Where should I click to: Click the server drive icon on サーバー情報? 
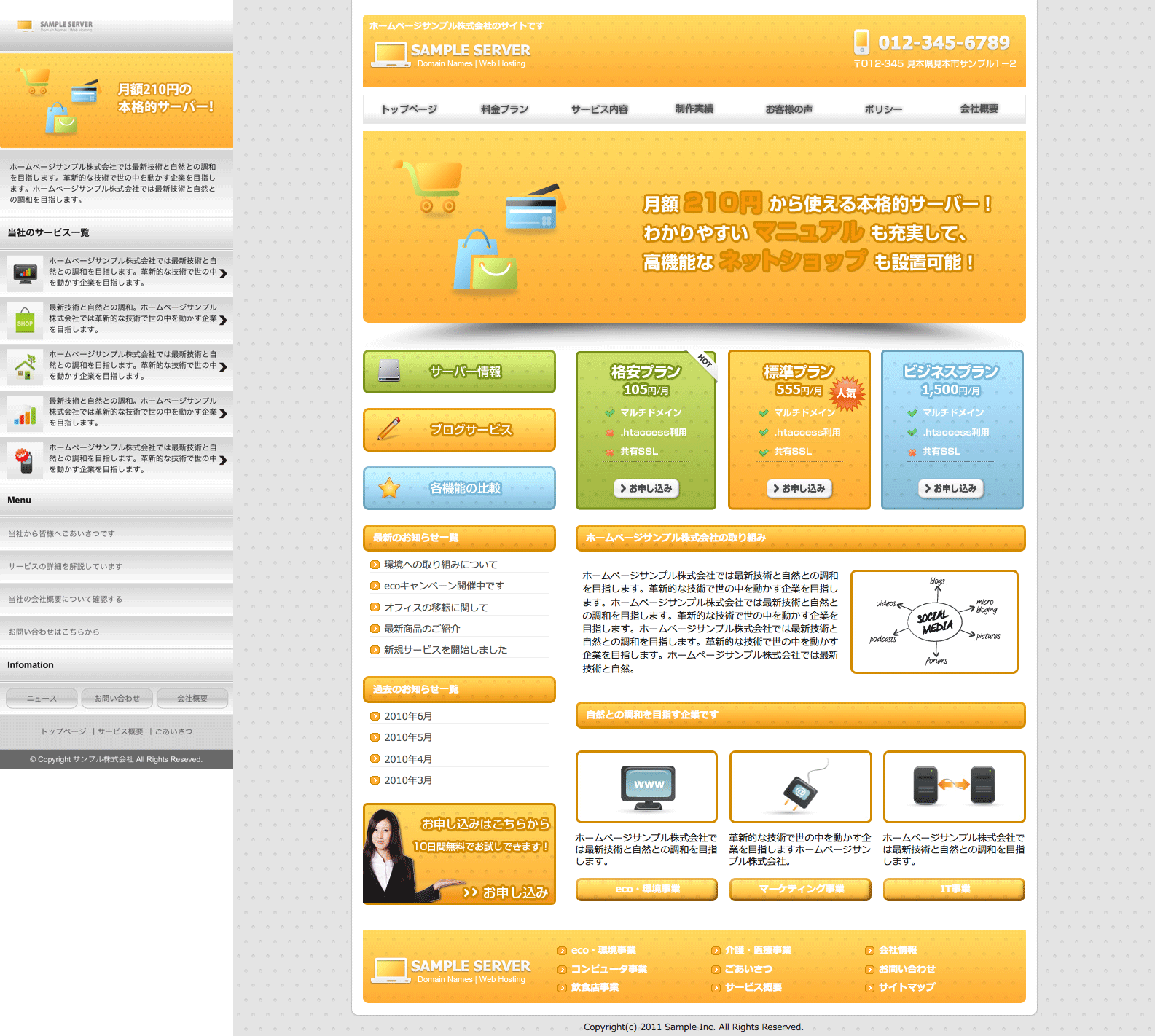click(x=389, y=371)
